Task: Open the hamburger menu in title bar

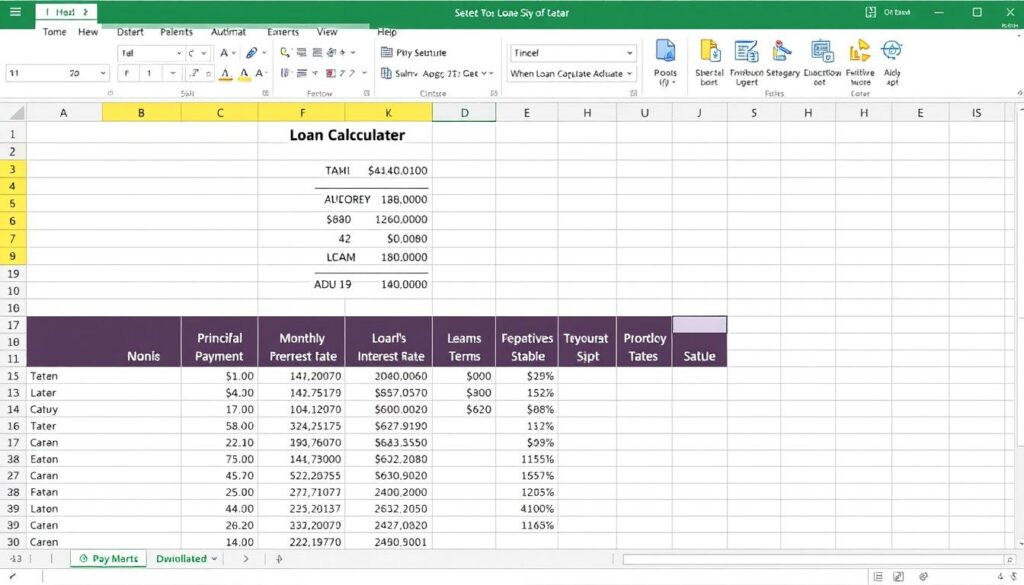Action: tap(15, 12)
